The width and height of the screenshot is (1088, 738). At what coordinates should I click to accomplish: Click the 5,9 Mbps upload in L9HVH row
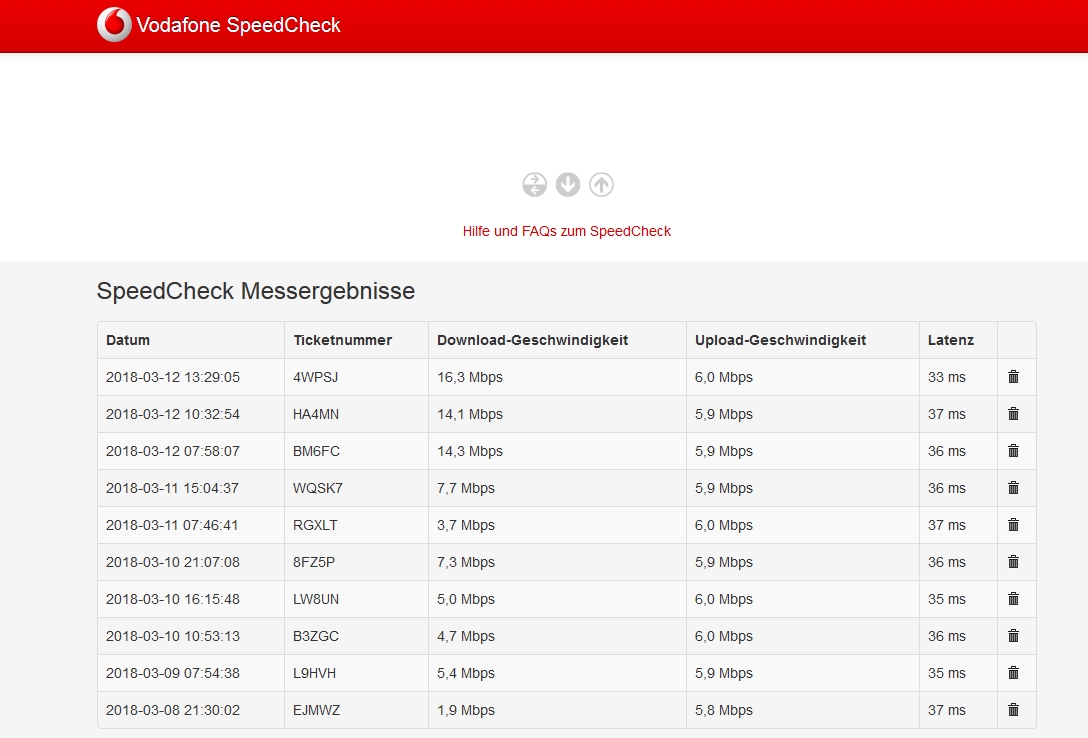pos(724,673)
